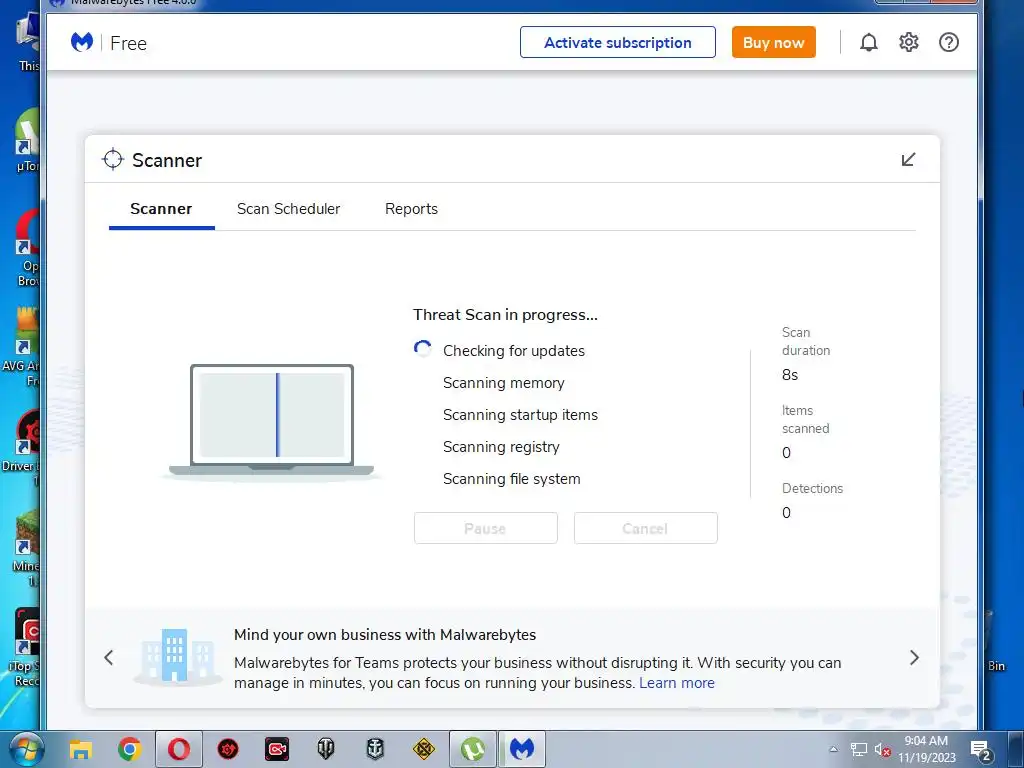Follow the Learn more link
This screenshot has height=768, width=1024.
677,683
